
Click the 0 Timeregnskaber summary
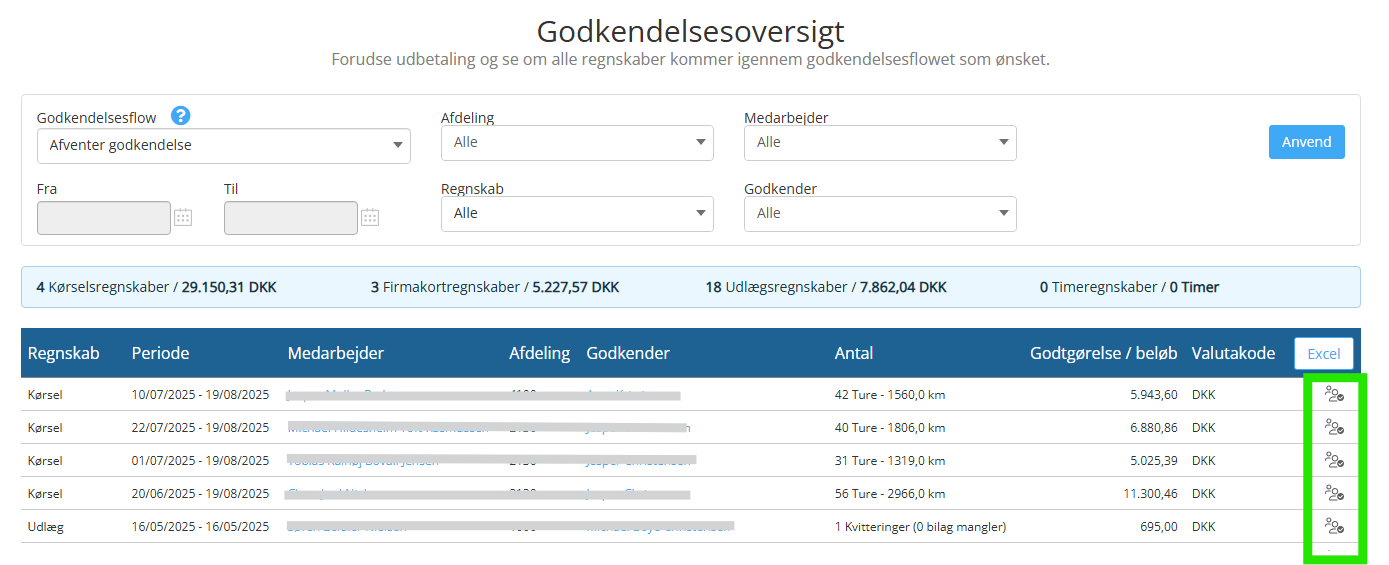pos(1129,287)
